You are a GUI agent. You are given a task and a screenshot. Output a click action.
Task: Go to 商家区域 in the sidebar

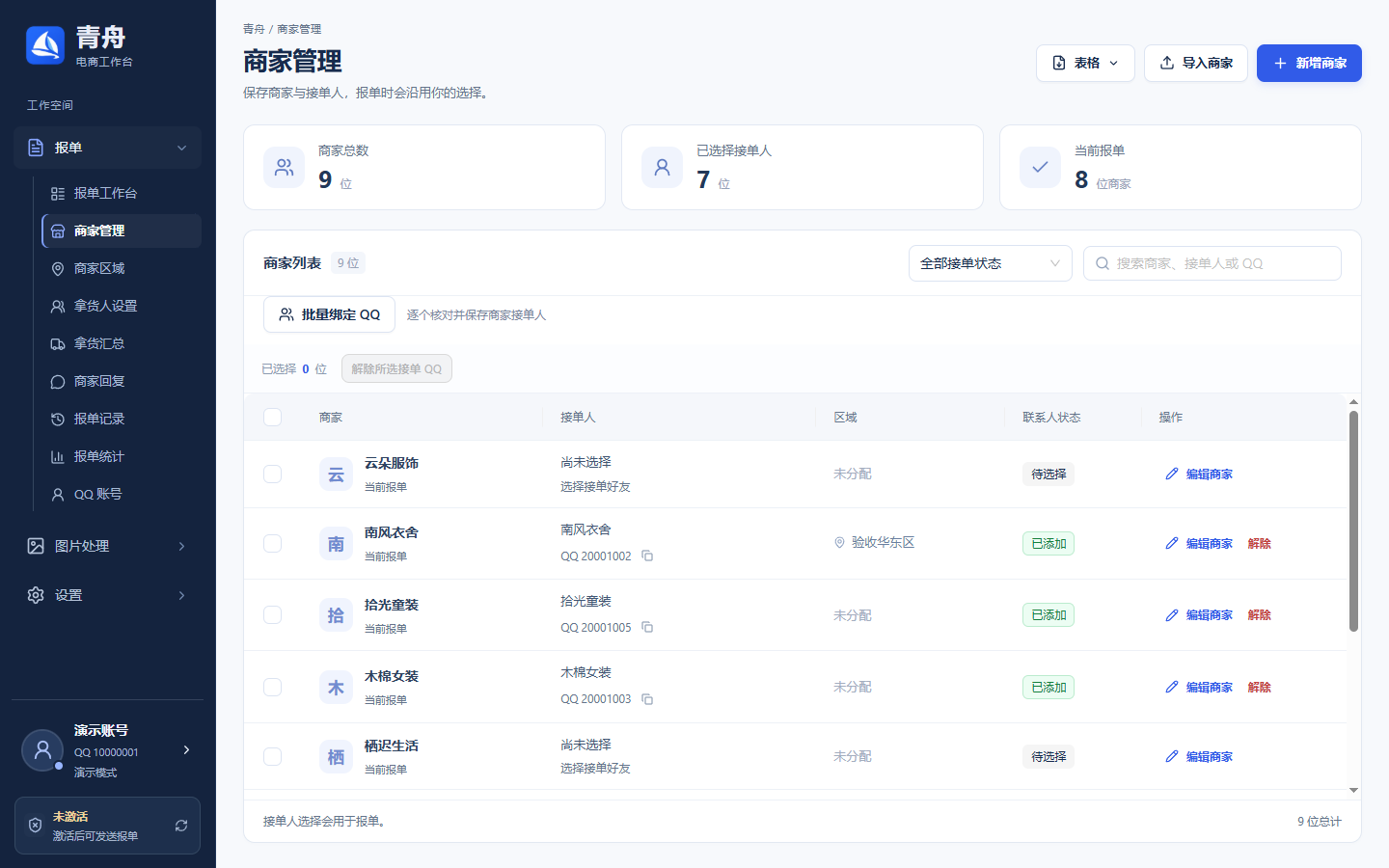(122, 268)
